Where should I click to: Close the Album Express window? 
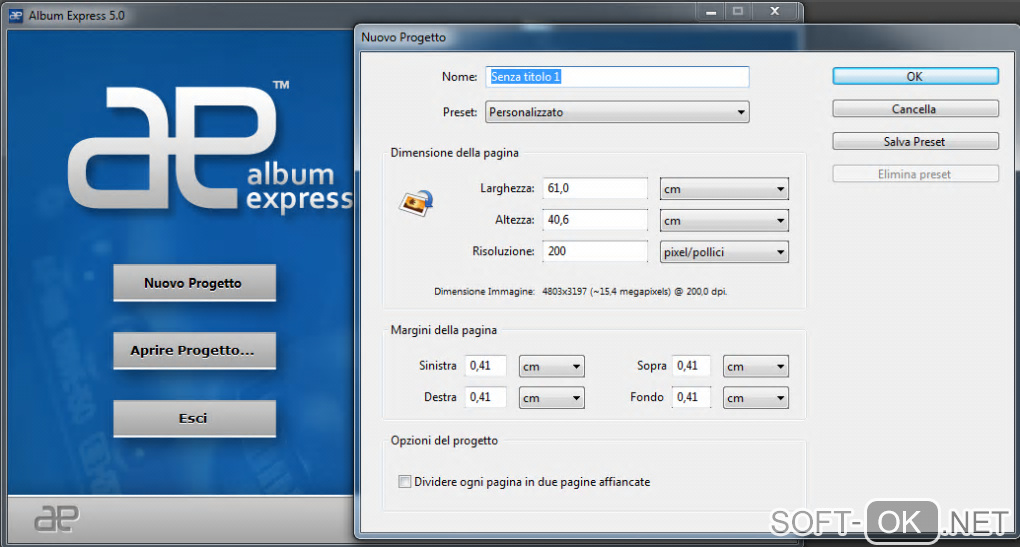pos(775,12)
